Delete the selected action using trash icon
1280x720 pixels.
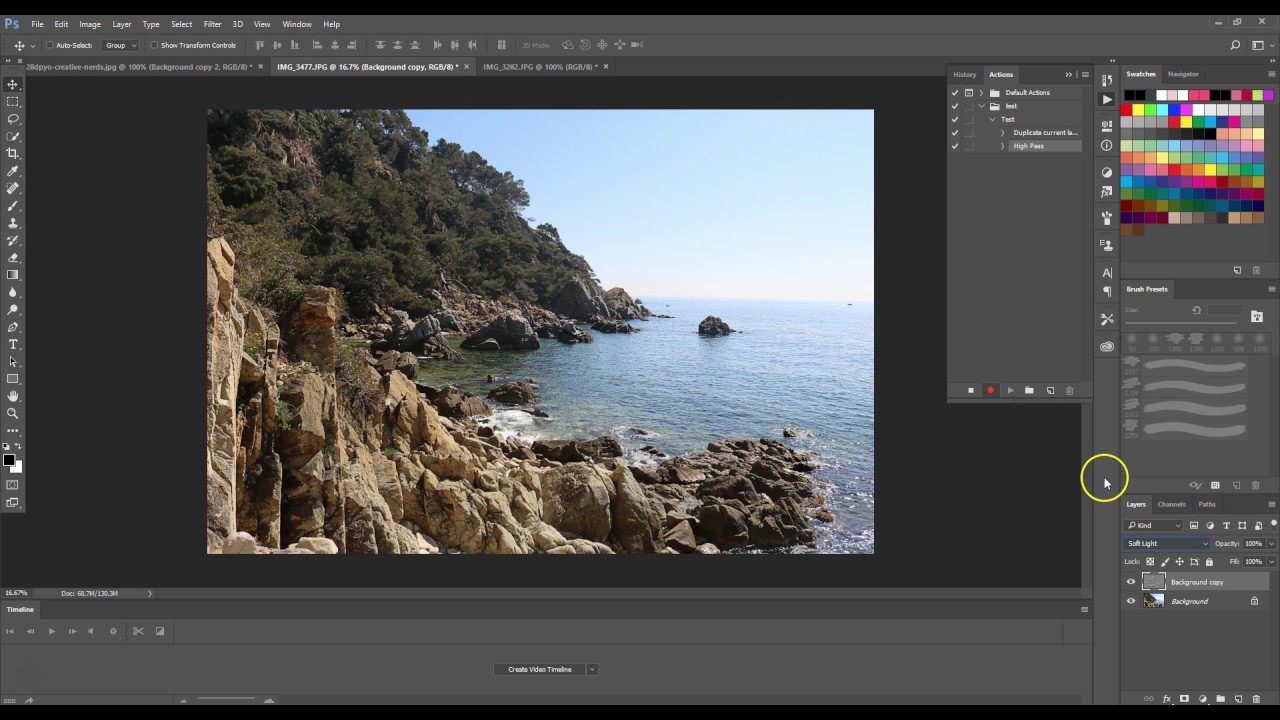point(1069,390)
